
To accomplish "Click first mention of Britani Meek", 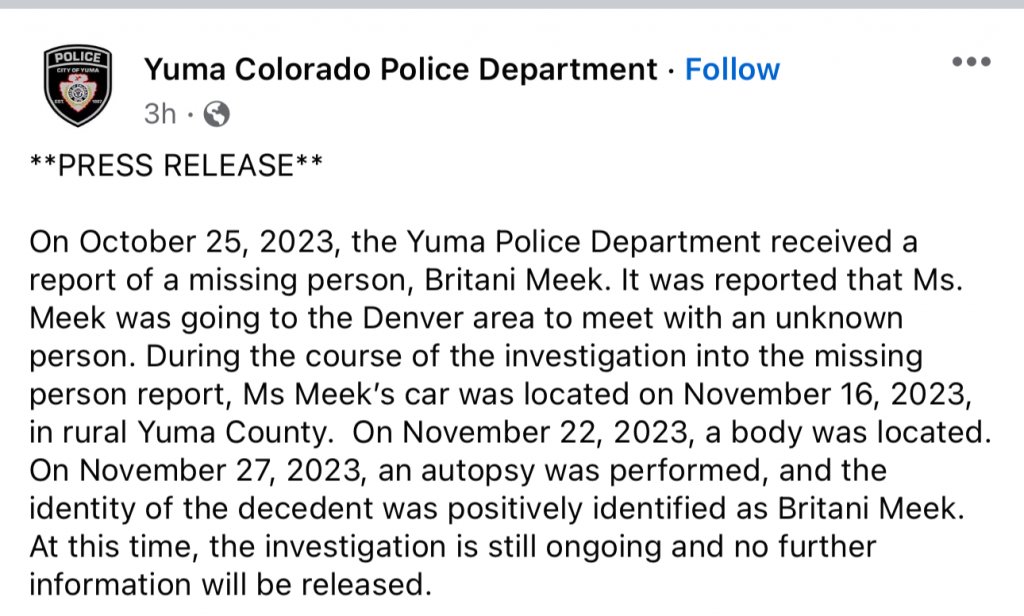I will (x=515, y=280).
